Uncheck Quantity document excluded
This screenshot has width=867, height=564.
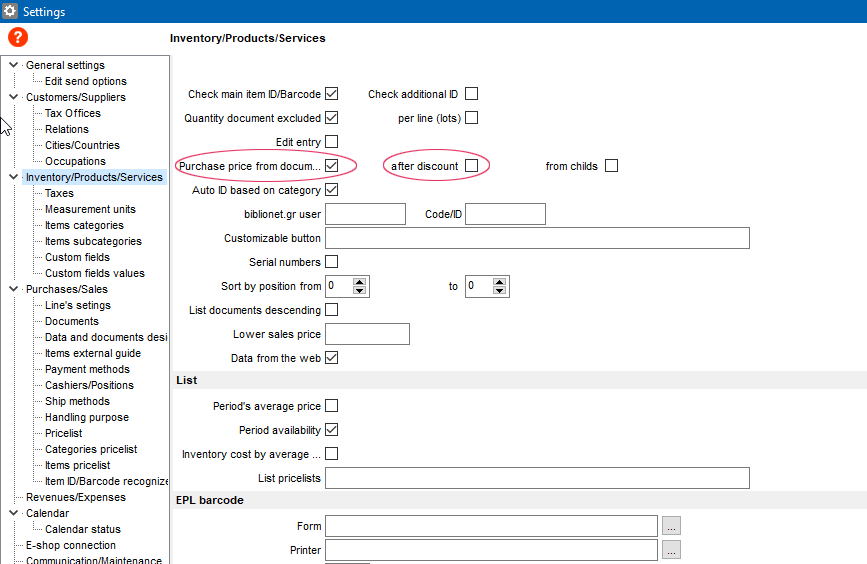pos(332,118)
